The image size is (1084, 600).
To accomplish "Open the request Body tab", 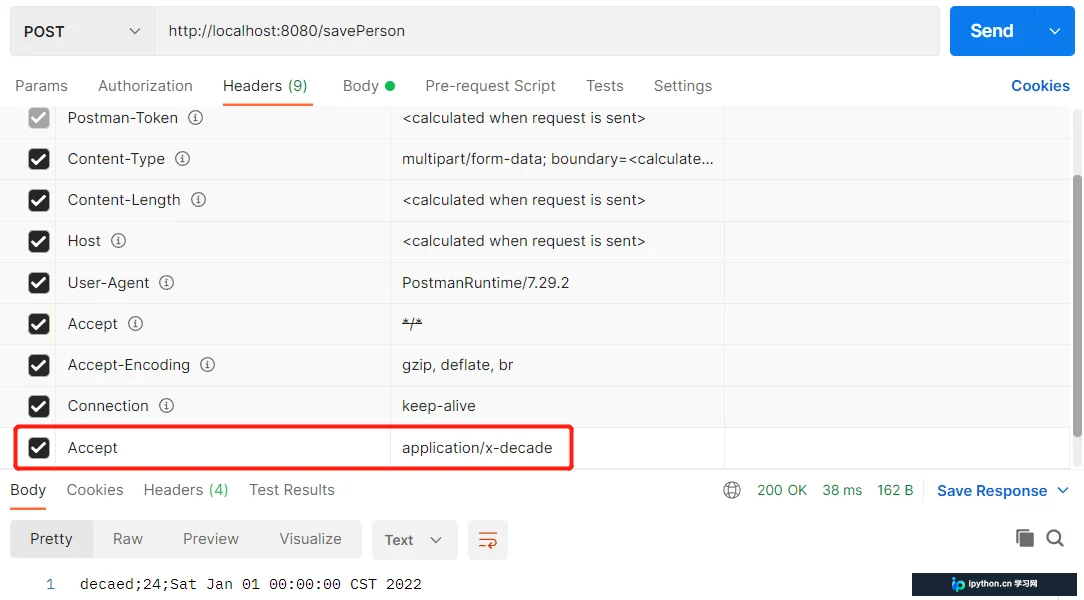I will click(x=368, y=86).
